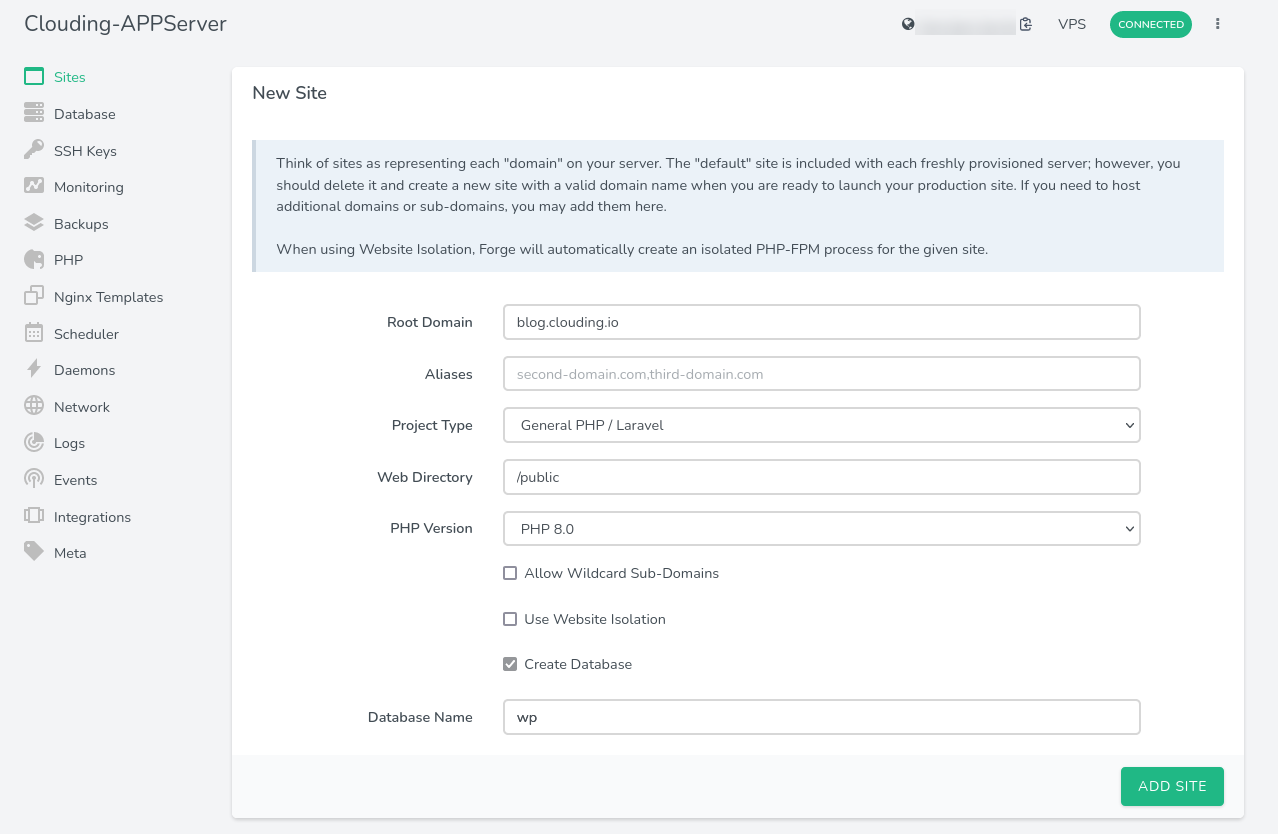Open the SSH Keys section
The image size is (1278, 834).
(x=85, y=151)
